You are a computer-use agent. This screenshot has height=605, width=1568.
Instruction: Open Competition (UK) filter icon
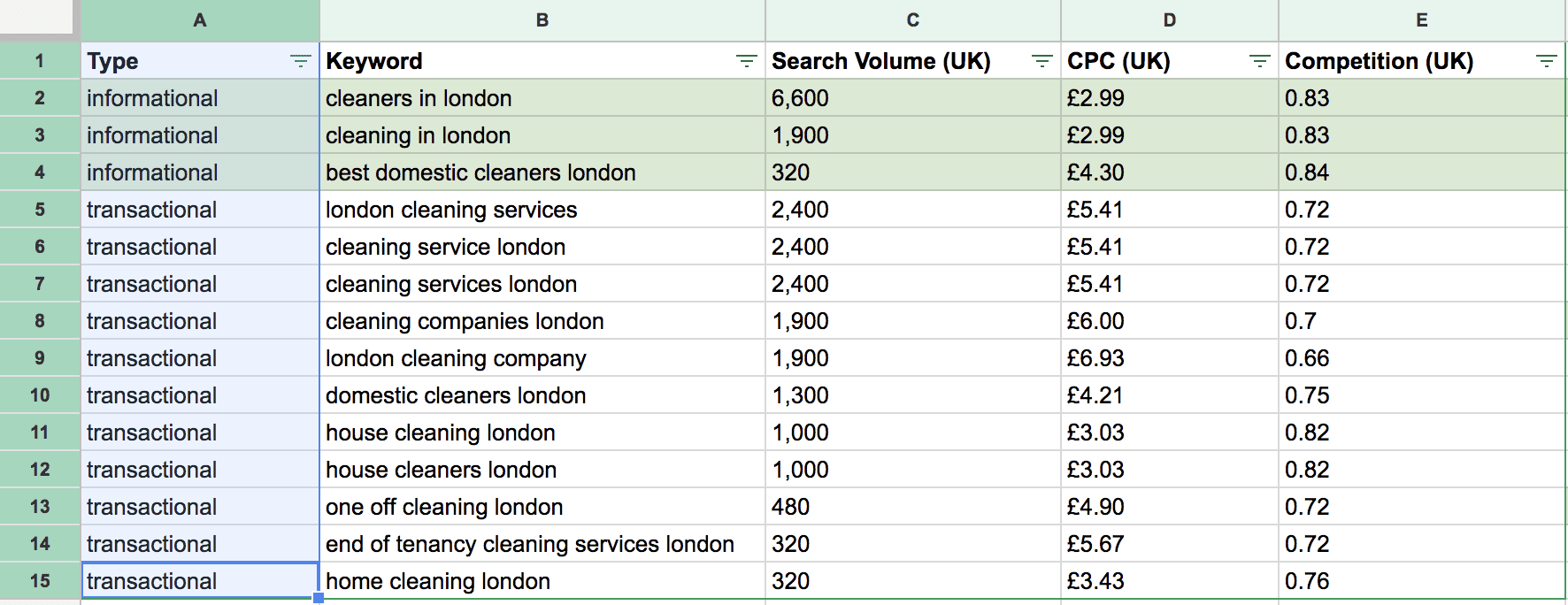[x=1546, y=61]
